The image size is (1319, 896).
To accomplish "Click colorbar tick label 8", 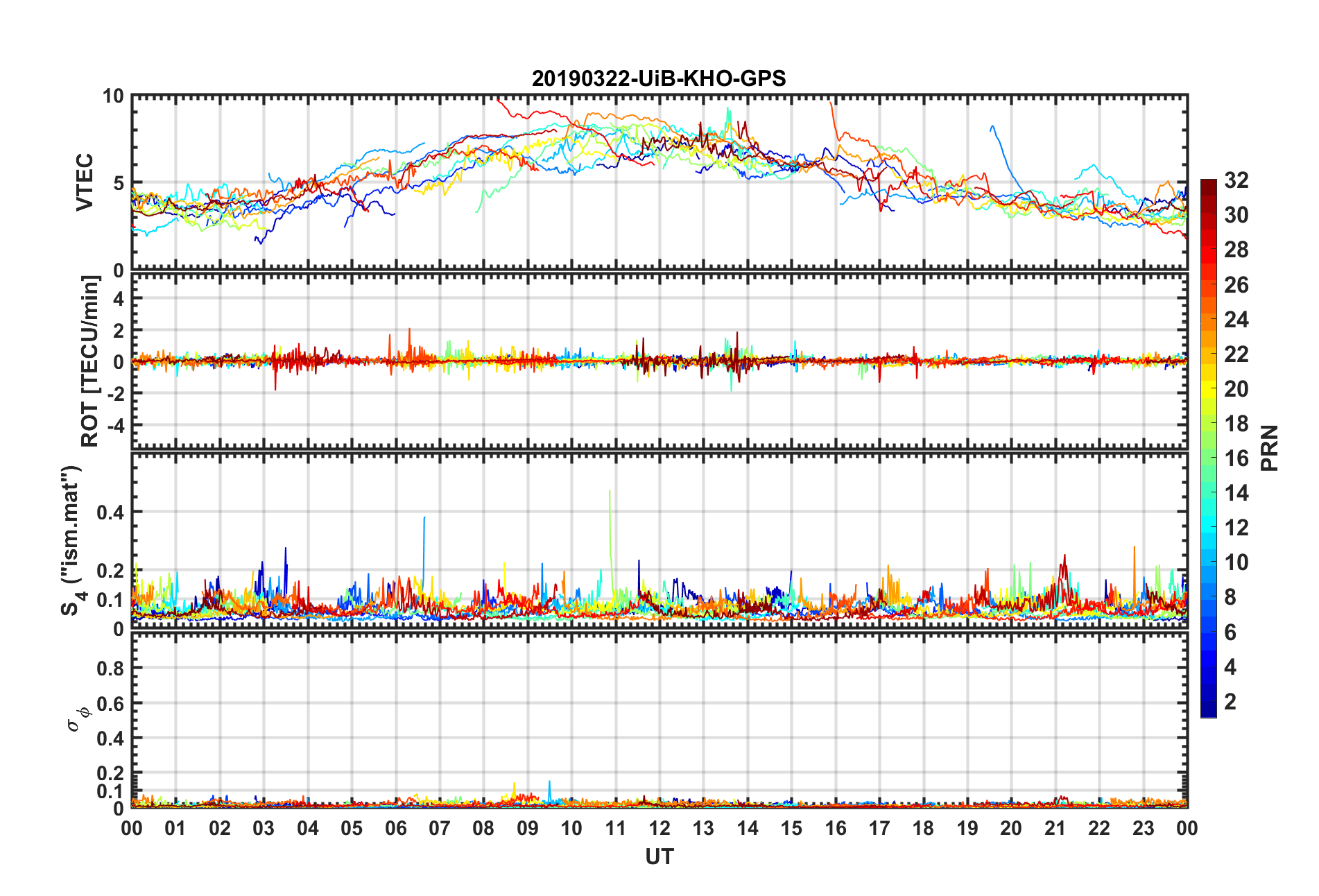I will [1230, 597].
